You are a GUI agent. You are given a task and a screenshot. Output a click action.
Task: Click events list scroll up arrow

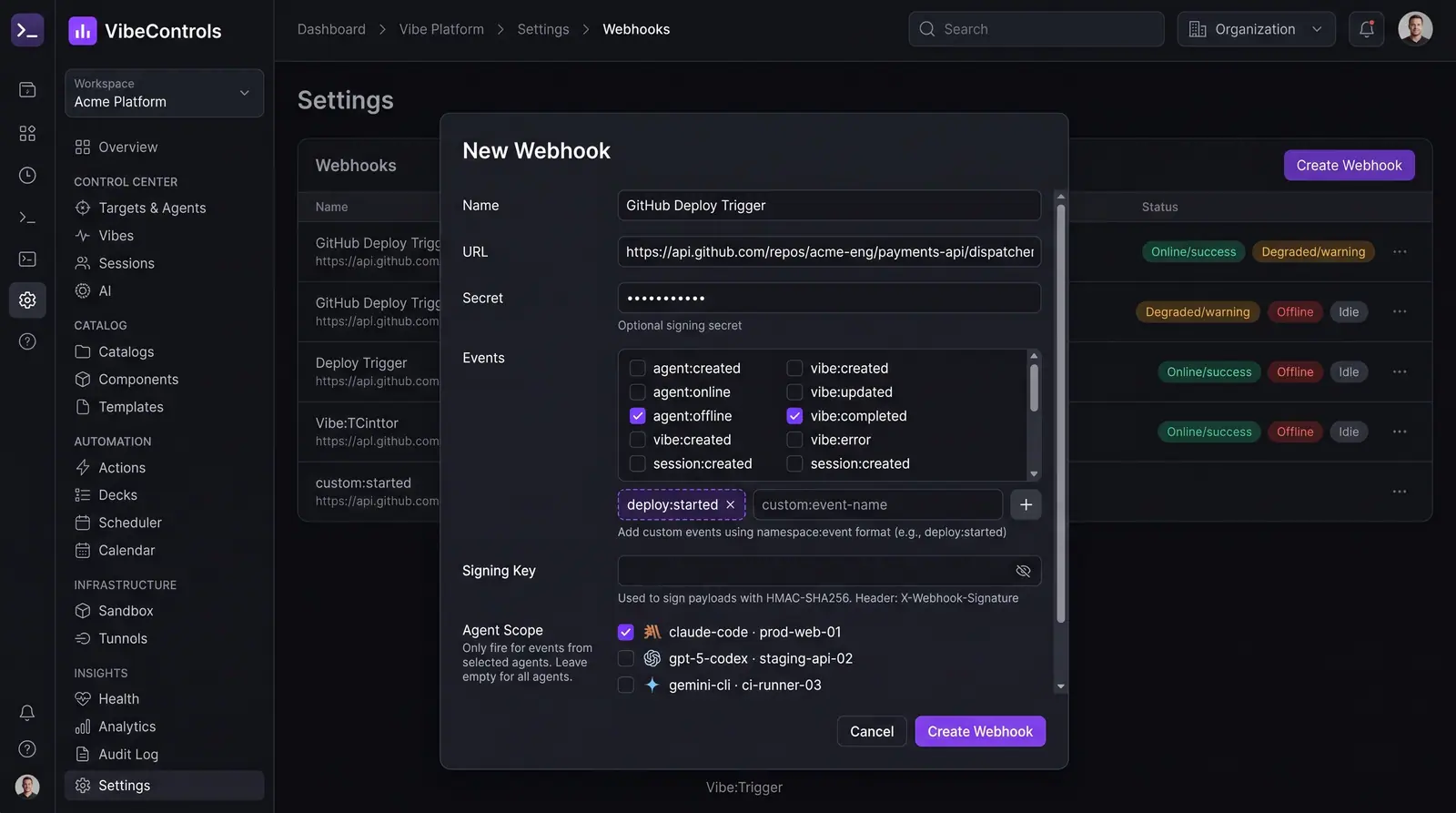(x=1034, y=356)
